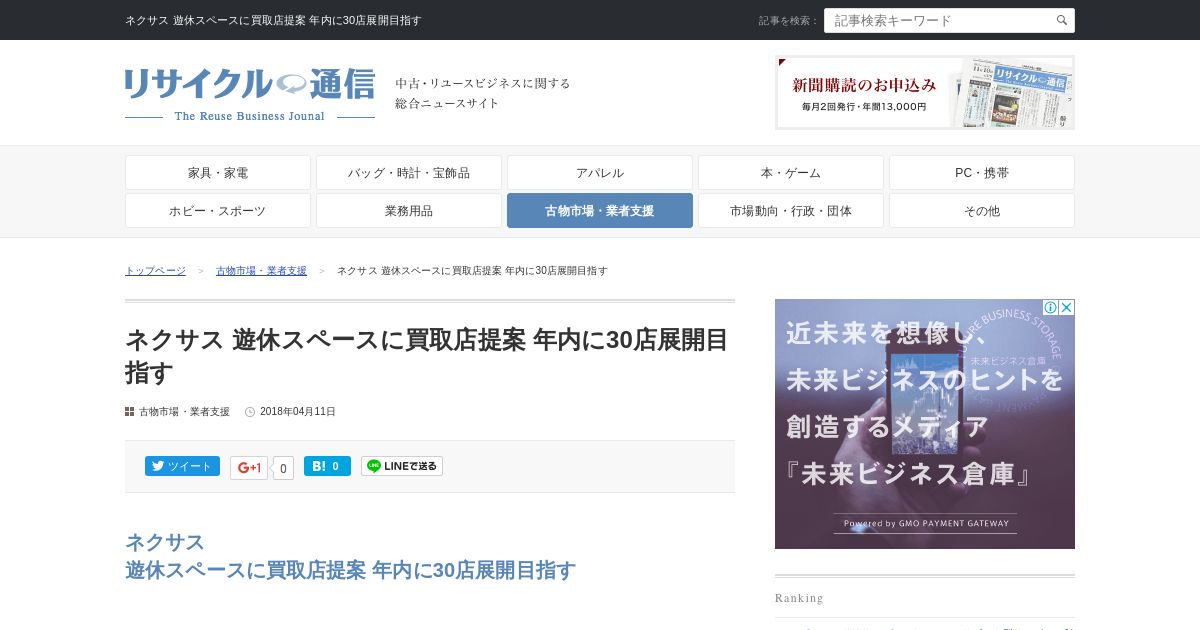Open the 未来ビジネス倉庫 advertisement
The width and height of the screenshot is (1200, 630).
(x=925, y=424)
